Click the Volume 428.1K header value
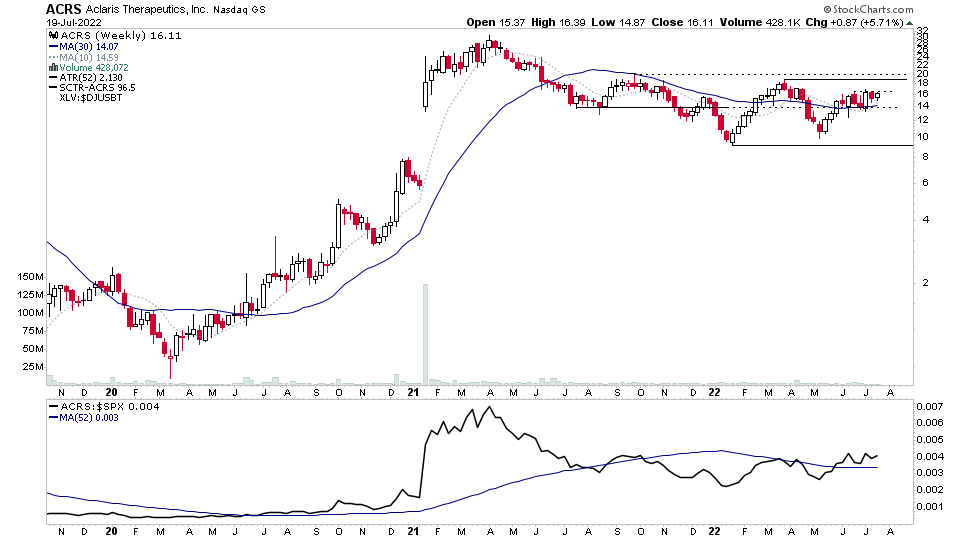960x540 pixels. click(760, 22)
